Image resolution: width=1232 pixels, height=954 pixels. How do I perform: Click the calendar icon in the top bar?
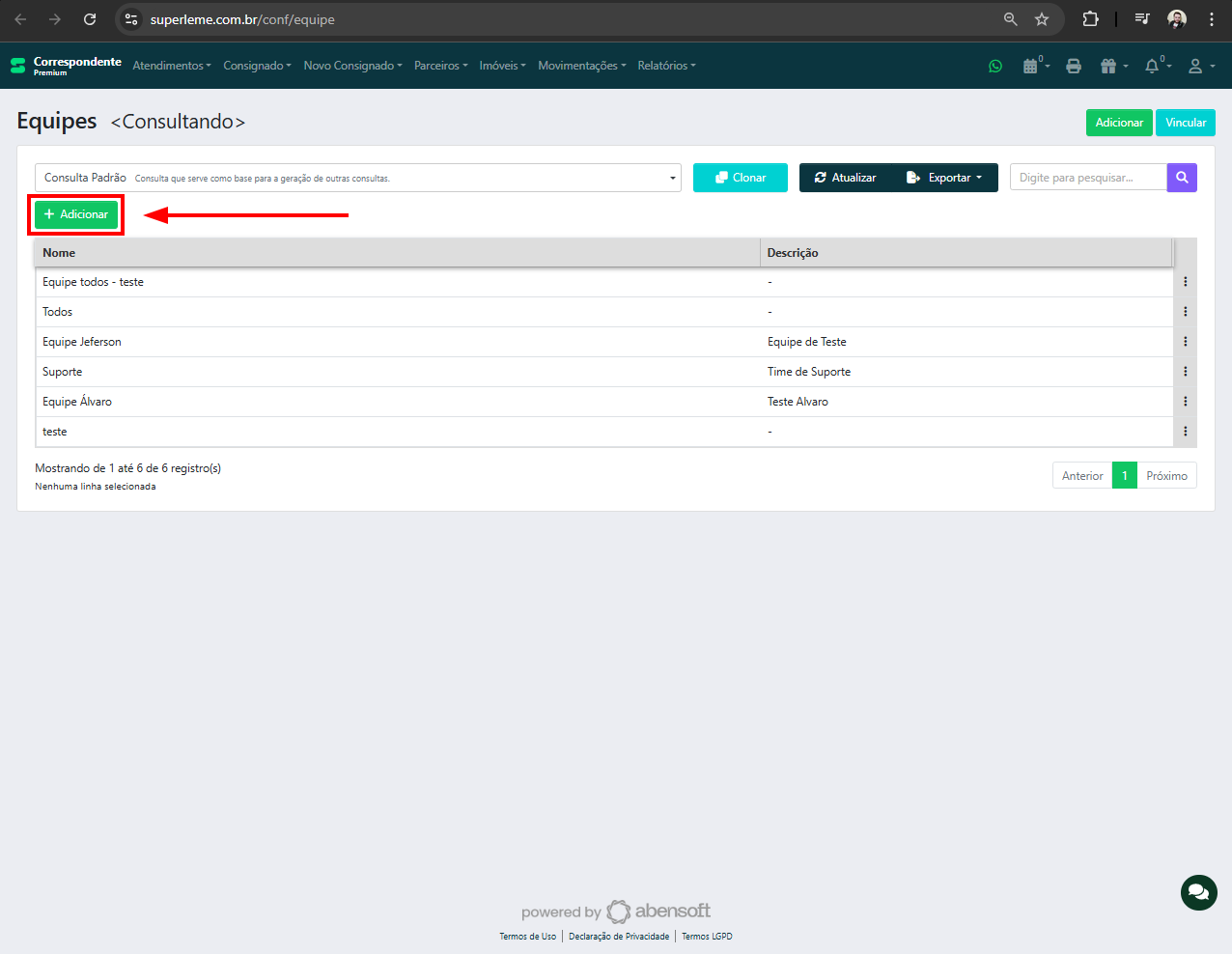click(1031, 66)
